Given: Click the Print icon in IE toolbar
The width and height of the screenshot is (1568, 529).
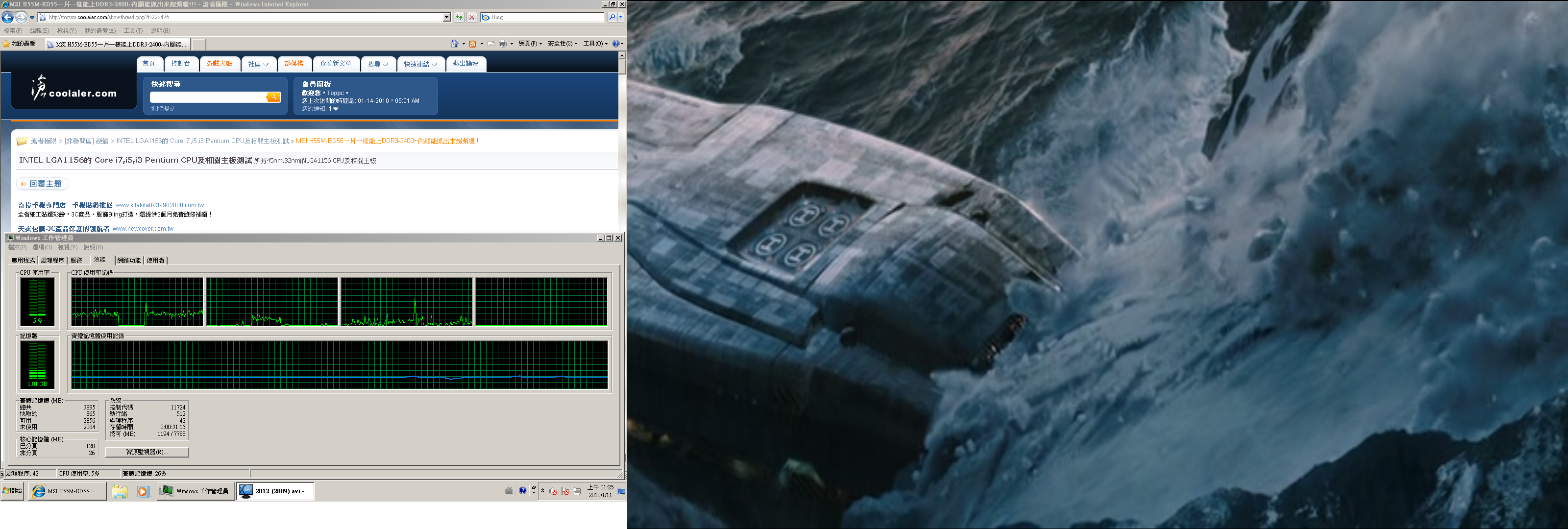Looking at the screenshot, I should (x=503, y=43).
